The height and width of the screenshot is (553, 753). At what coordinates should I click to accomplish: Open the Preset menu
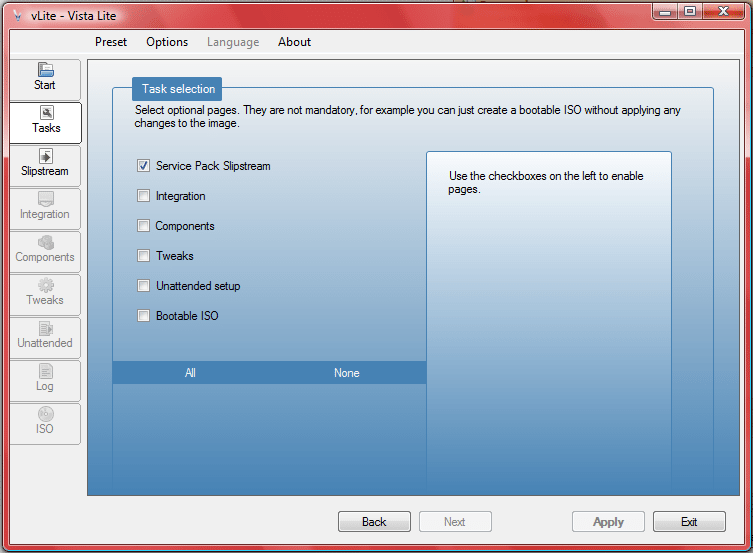(x=111, y=42)
